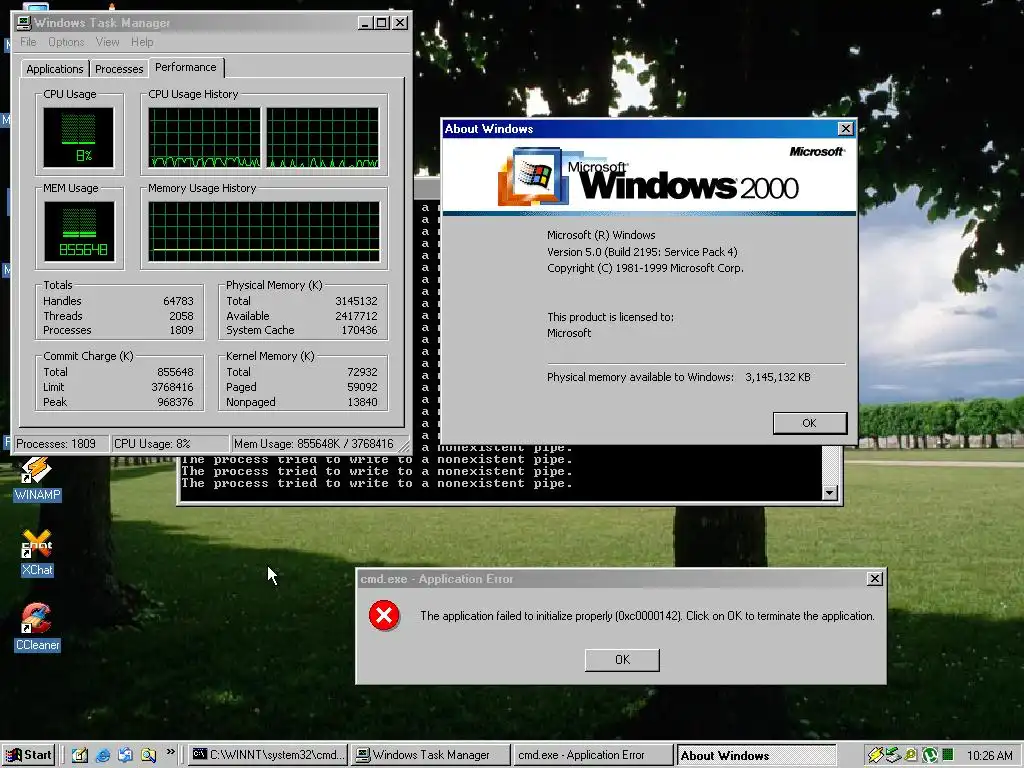Click the right CPU Usage History graph
The height and width of the screenshot is (768, 1024).
point(323,137)
